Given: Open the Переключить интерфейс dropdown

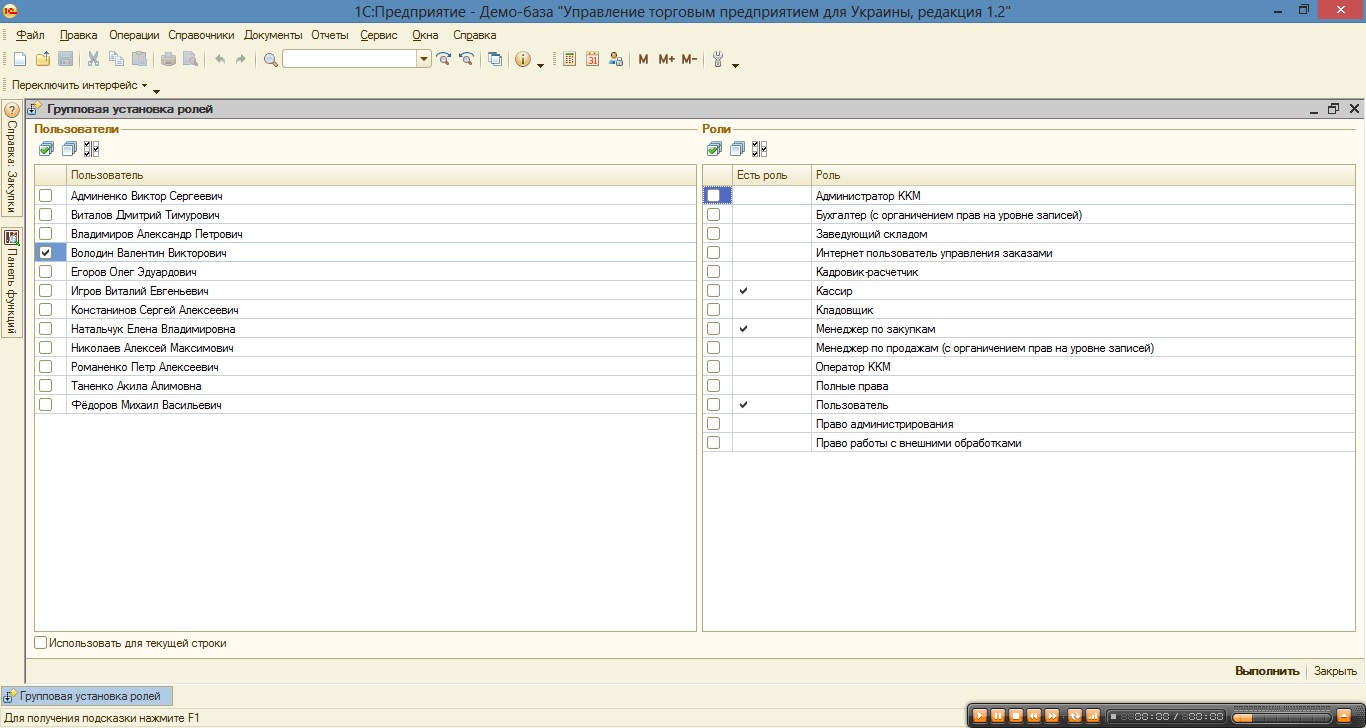Looking at the screenshot, I should (x=79, y=86).
